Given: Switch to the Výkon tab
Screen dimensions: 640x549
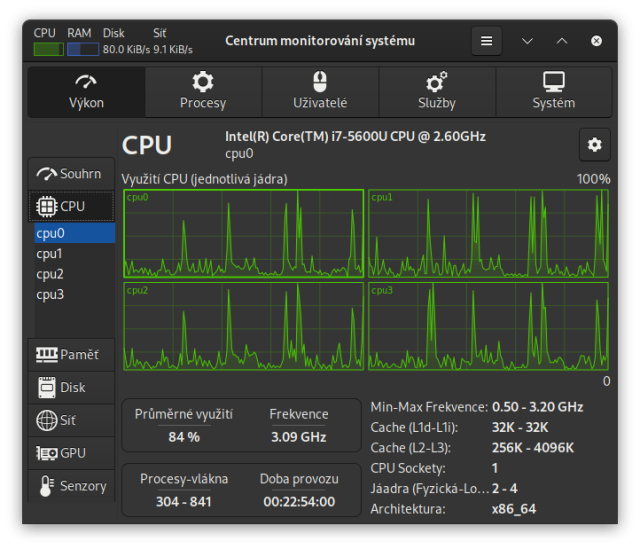Looking at the screenshot, I should [86, 92].
